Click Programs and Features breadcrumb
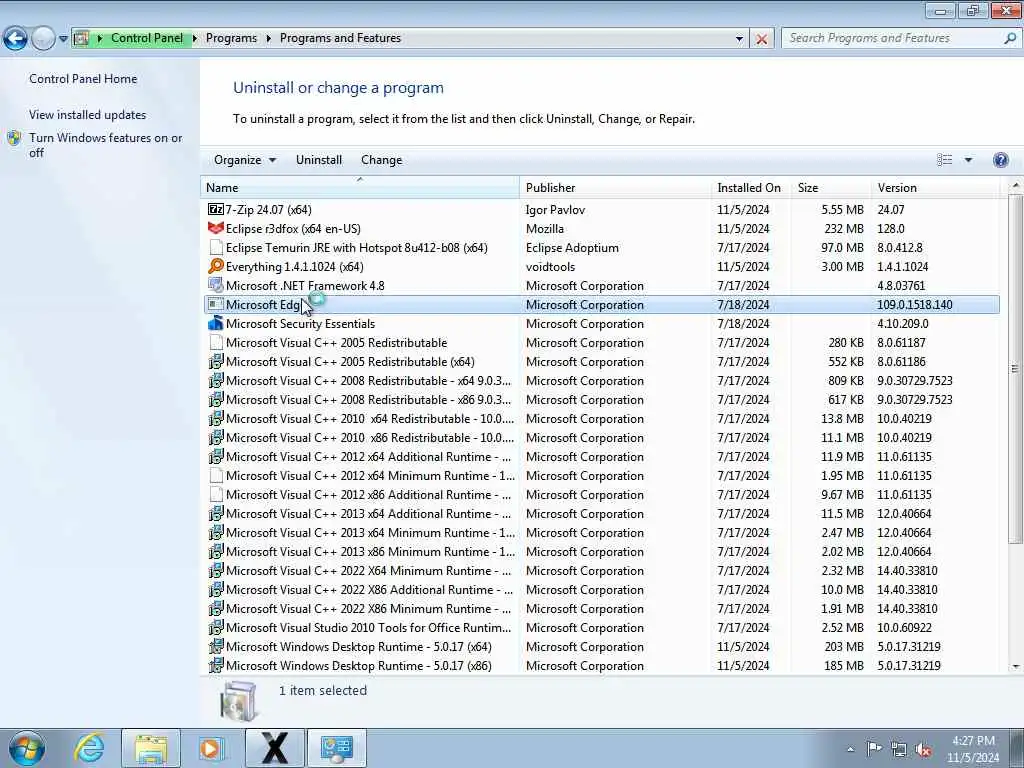1024x768 pixels. [x=340, y=38]
